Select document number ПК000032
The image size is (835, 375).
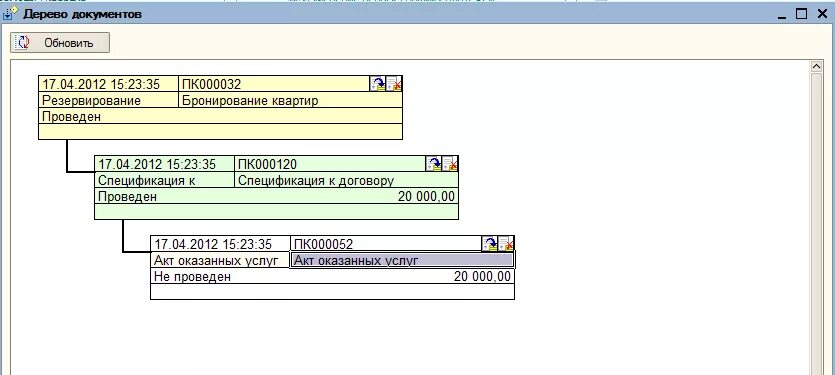click(211, 84)
